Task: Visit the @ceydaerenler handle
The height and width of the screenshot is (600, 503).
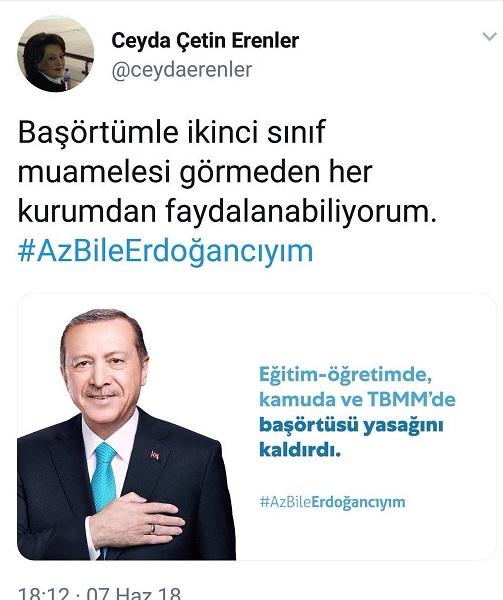Action: 182,70
